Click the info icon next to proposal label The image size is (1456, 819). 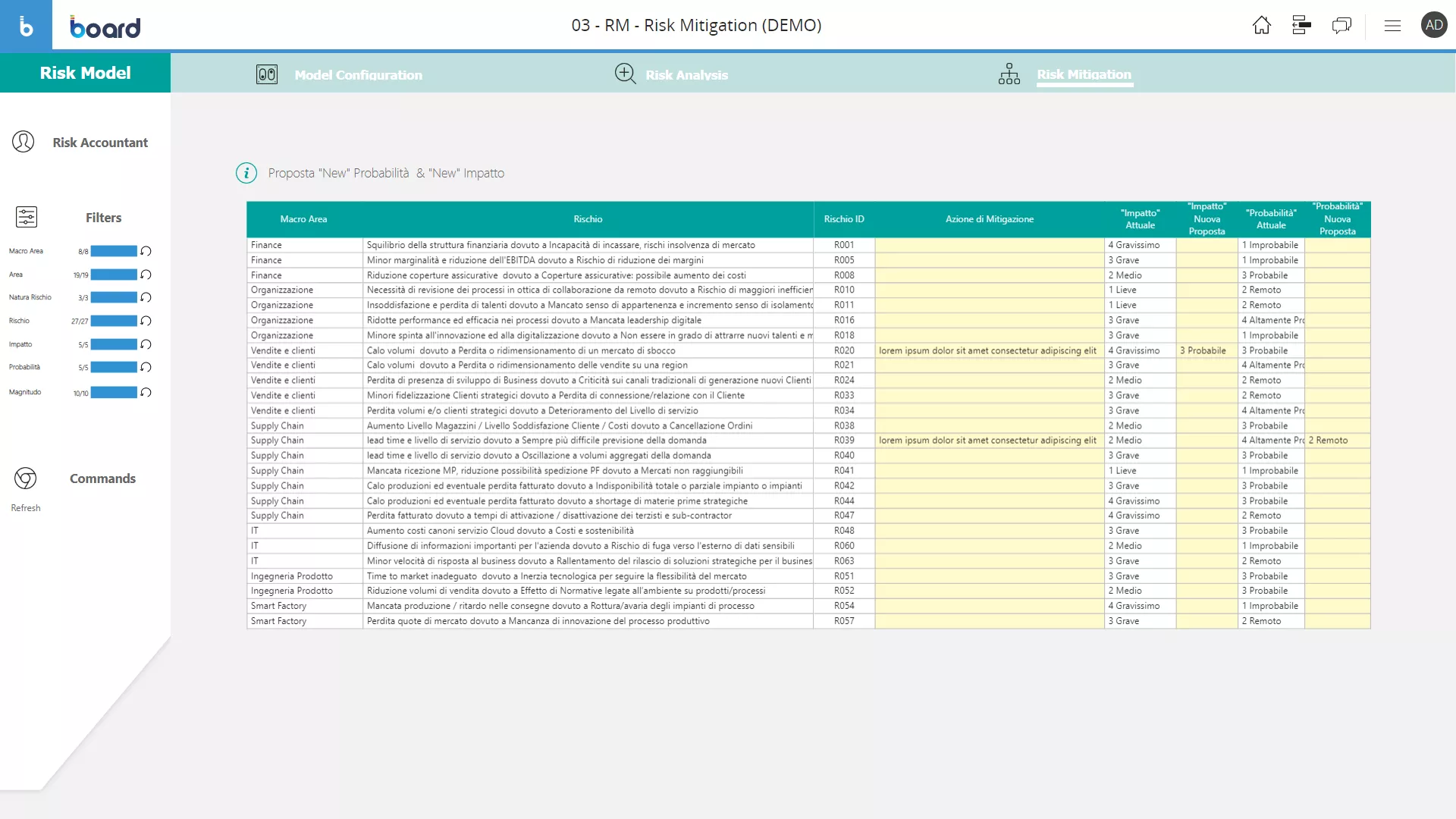pyautogui.click(x=247, y=173)
